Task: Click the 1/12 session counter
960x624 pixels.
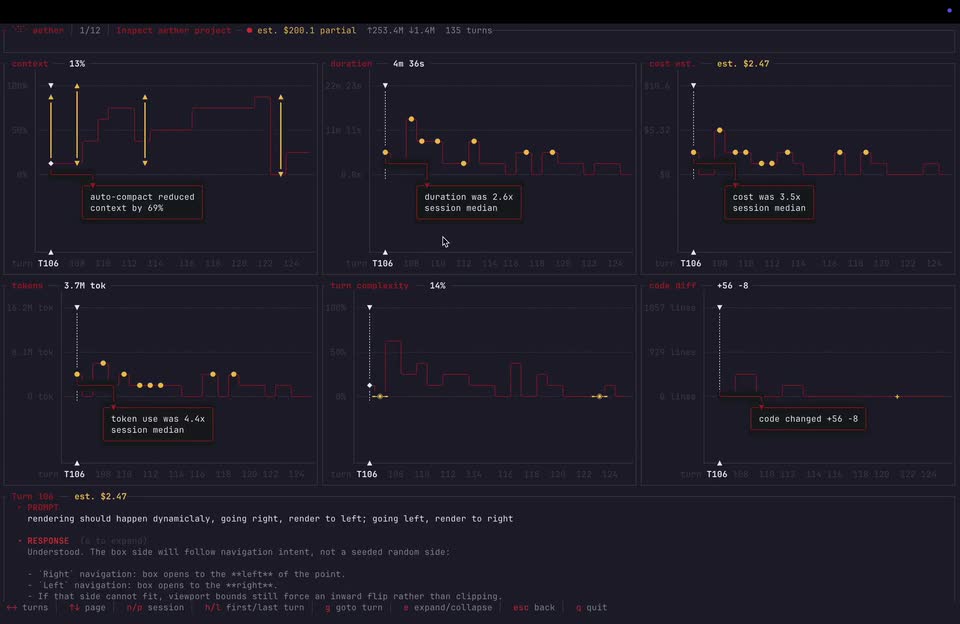Action: [x=90, y=30]
